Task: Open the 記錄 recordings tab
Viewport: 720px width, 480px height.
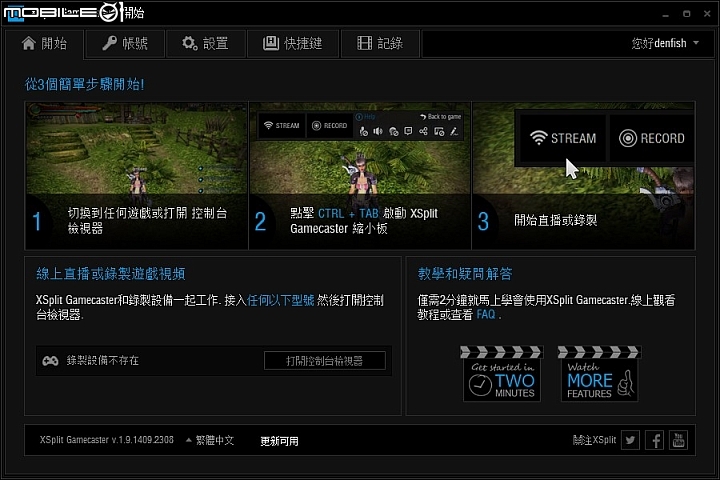Action: 380,44
